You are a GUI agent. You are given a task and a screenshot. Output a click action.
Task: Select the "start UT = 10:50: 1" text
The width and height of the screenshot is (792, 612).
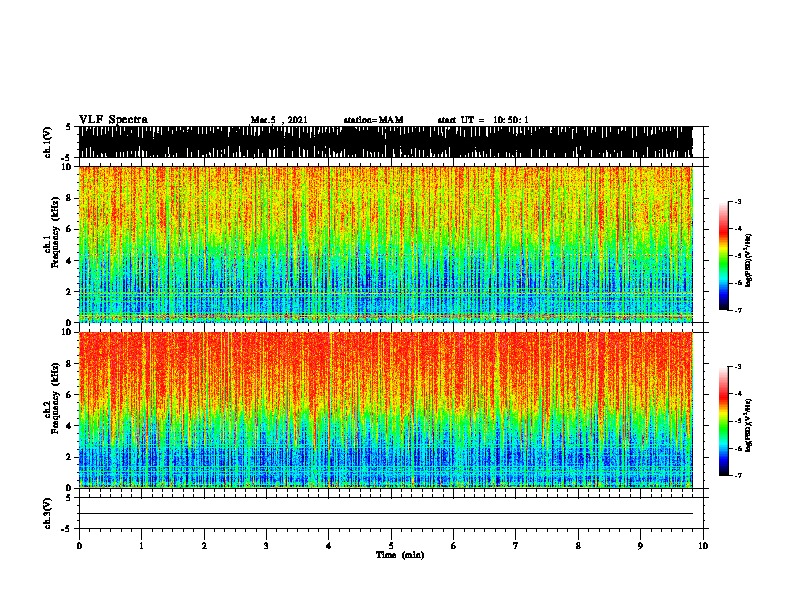coord(483,120)
